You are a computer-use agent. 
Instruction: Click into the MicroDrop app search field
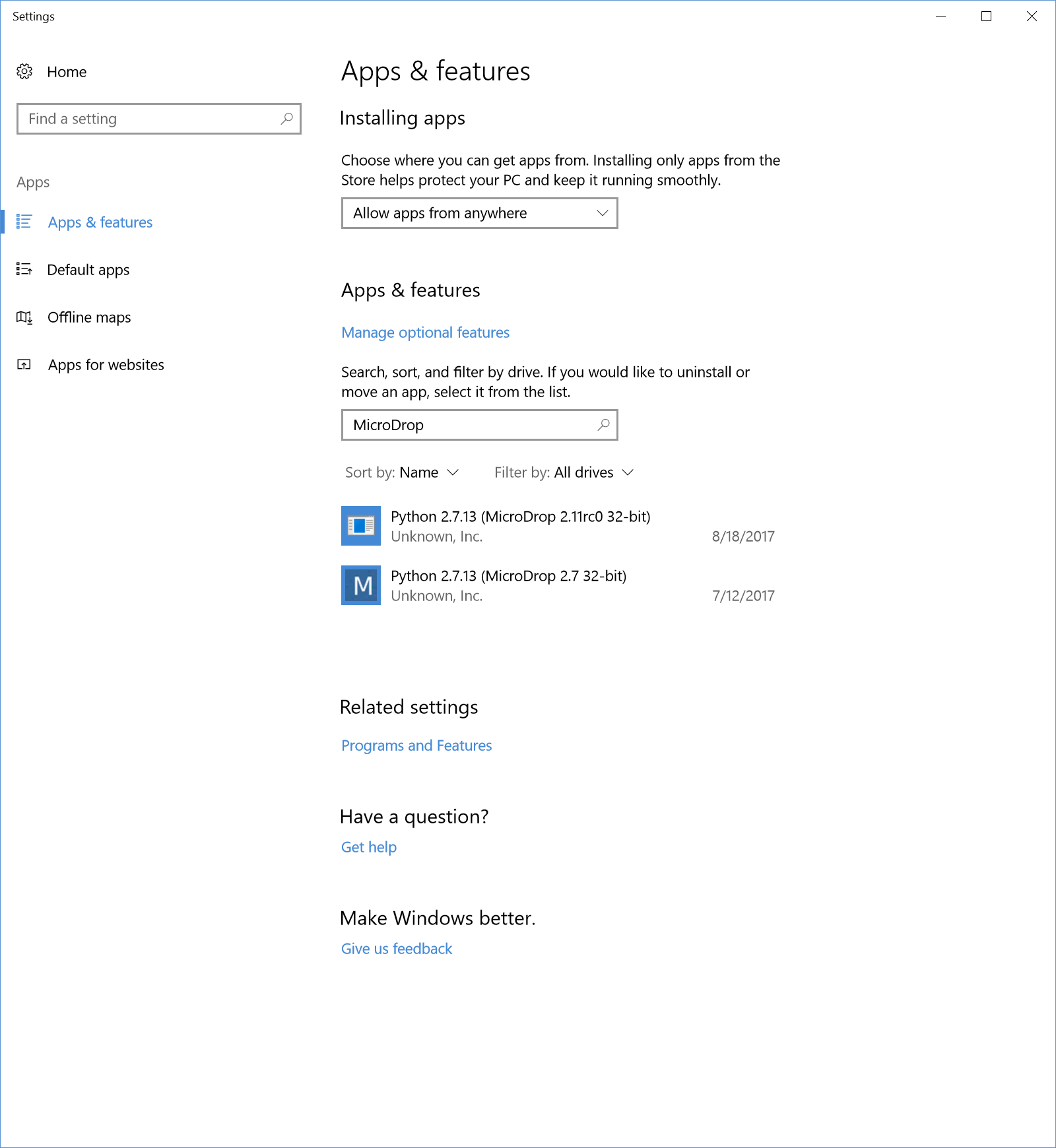[x=480, y=425]
